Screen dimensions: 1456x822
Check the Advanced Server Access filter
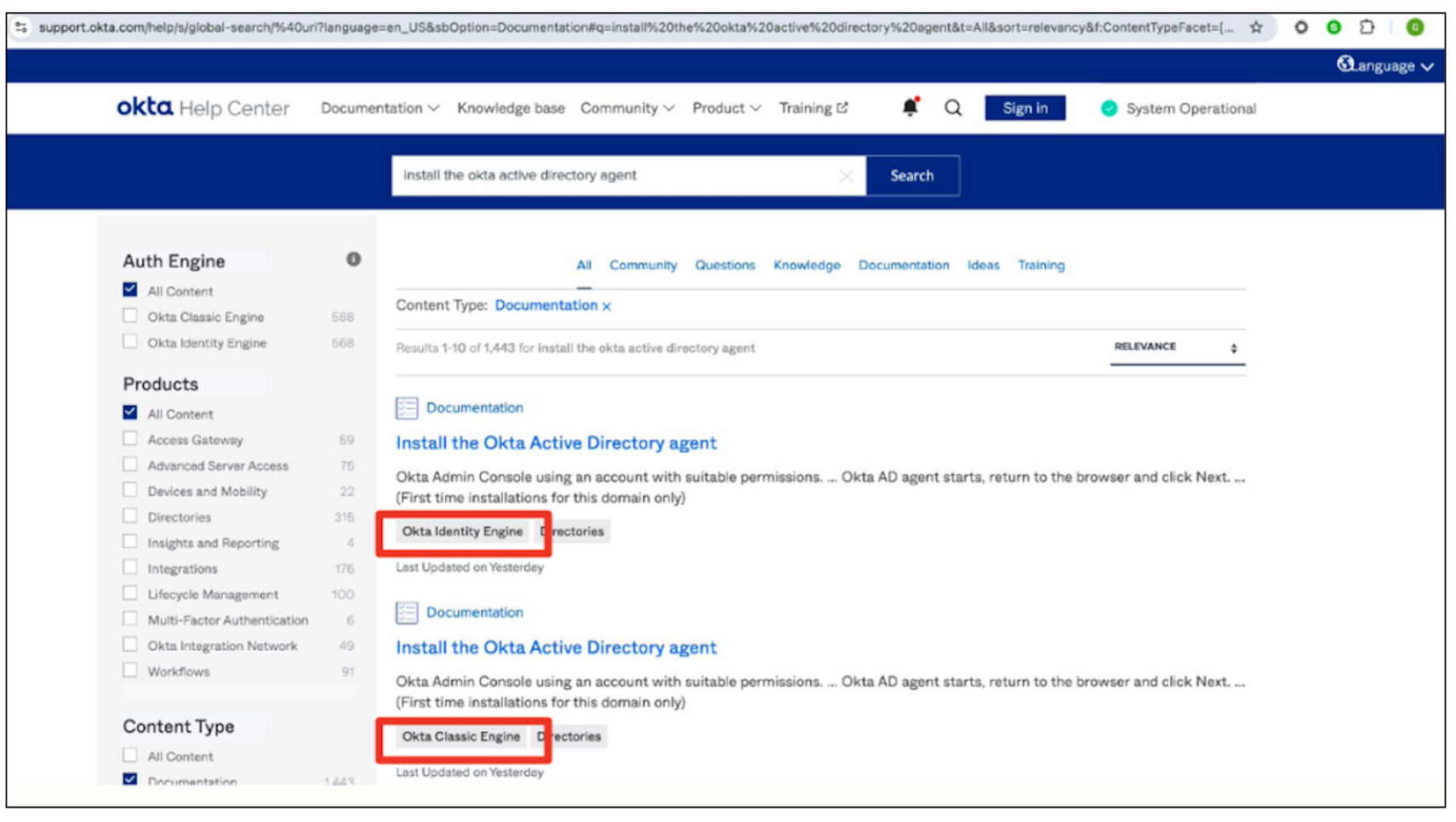tap(129, 465)
